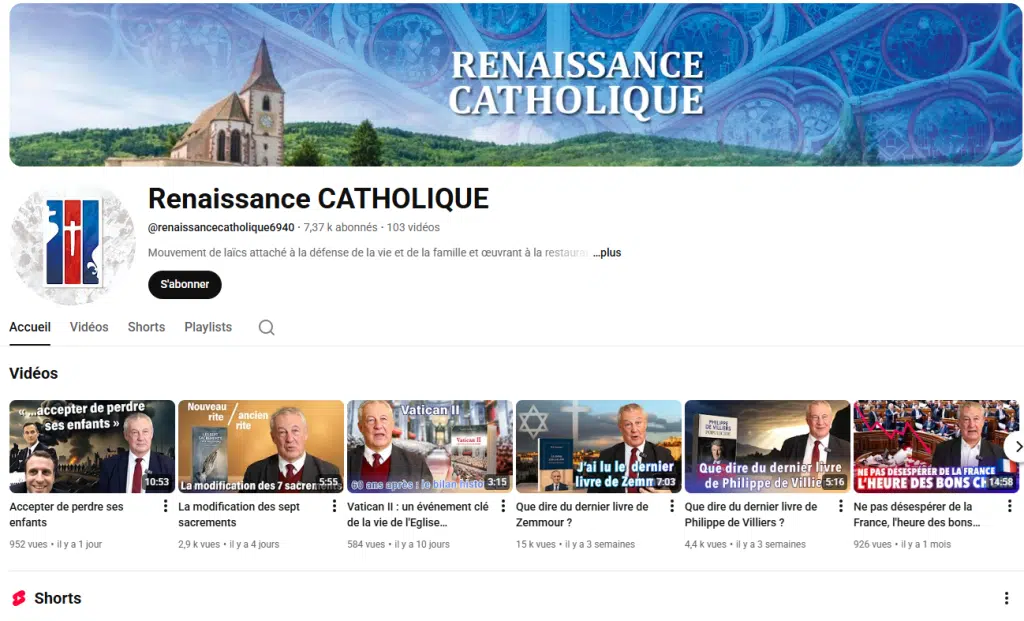Switch to the Vidéos tab

pos(89,327)
